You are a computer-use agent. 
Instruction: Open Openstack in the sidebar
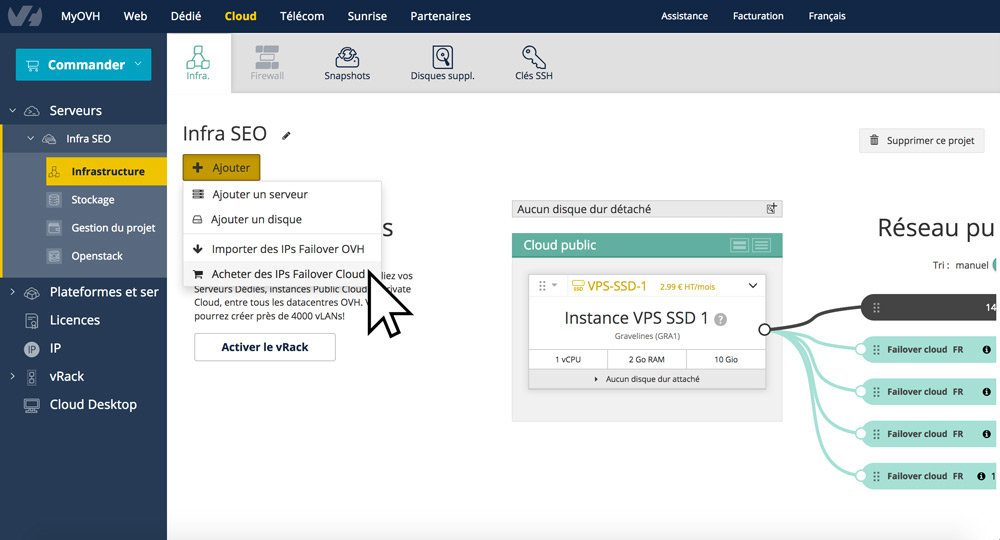[x=97, y=256]
